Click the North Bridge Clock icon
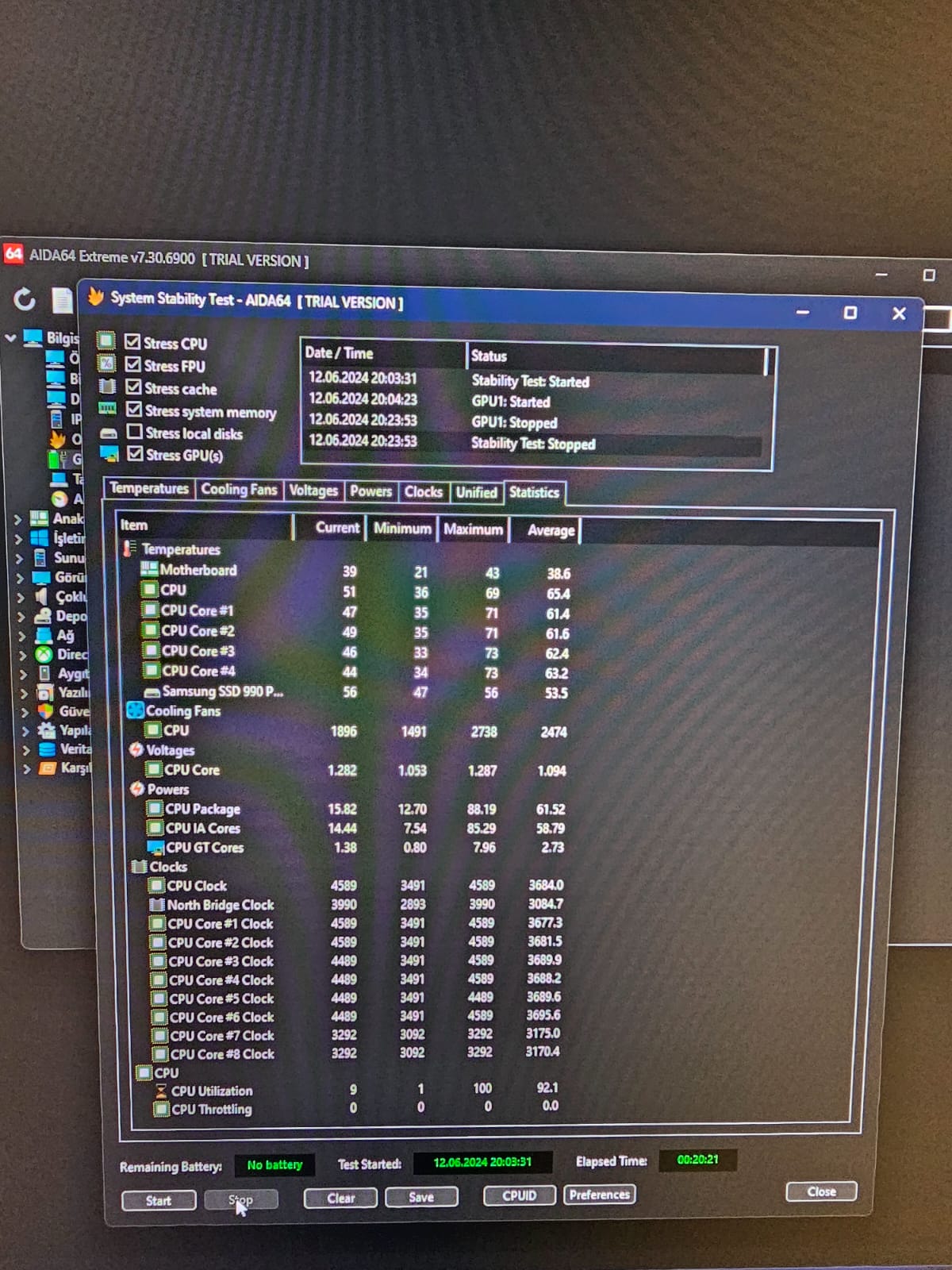This screenshot has width=952, height=1270. click(x=157, y=904)
